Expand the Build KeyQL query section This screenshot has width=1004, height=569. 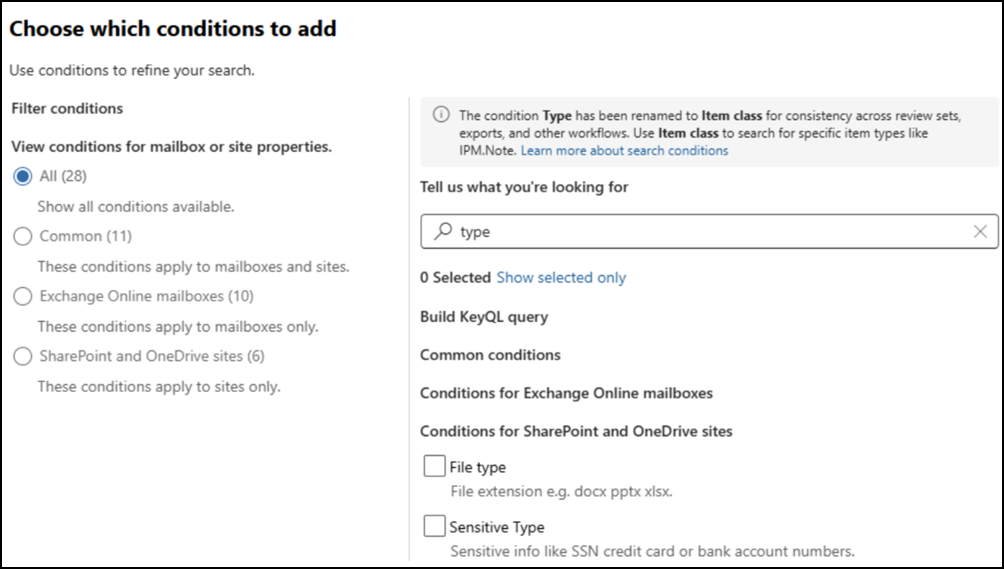(484, 317)
